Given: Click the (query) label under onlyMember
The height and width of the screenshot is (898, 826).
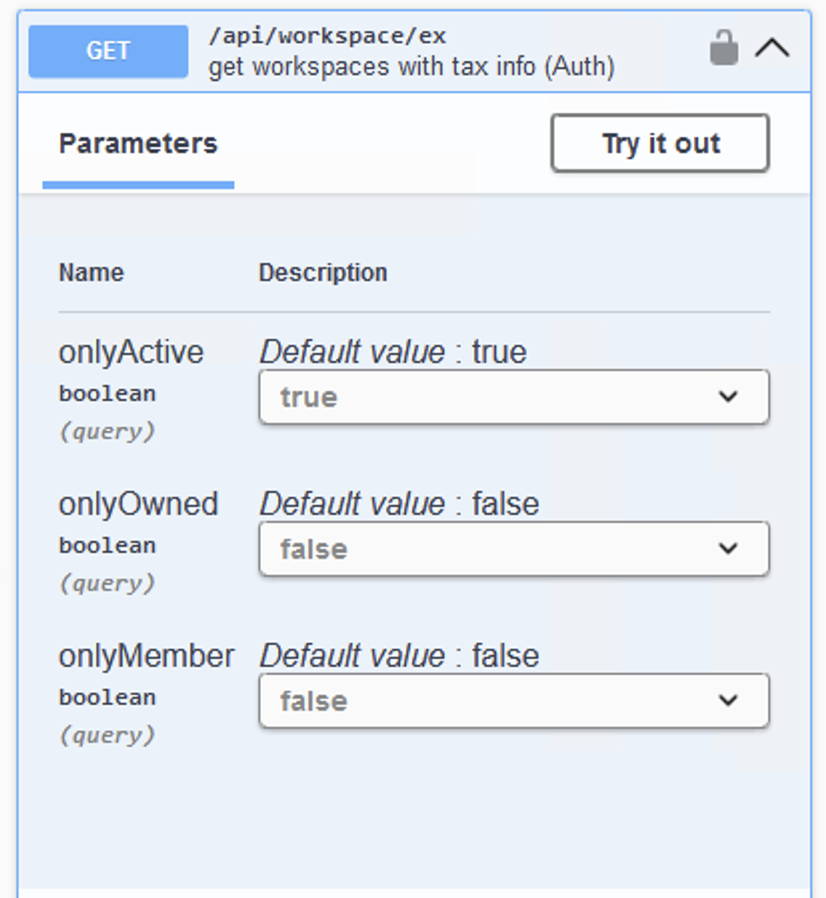Looking at the screenshot, I should point(107,736).
